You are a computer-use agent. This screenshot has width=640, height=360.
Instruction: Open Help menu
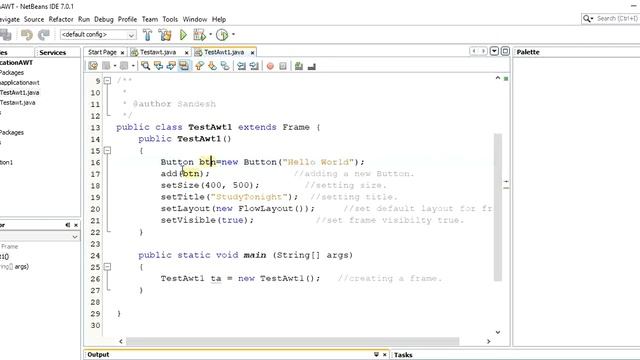click(x=219, y=19)
